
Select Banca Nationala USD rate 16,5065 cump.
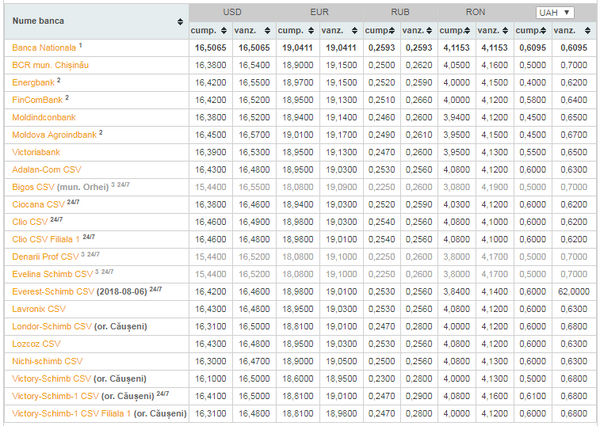(x=210, y=48)
